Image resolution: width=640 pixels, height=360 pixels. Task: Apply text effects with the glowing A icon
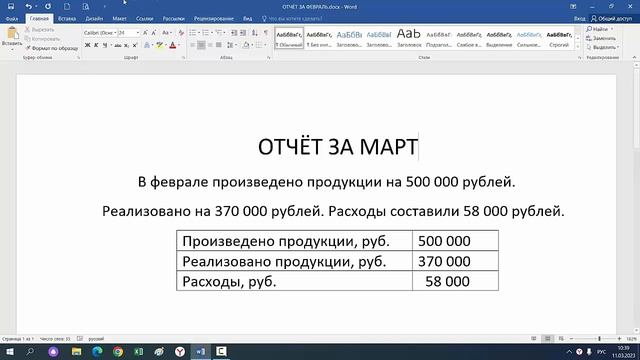coord(147,45)
